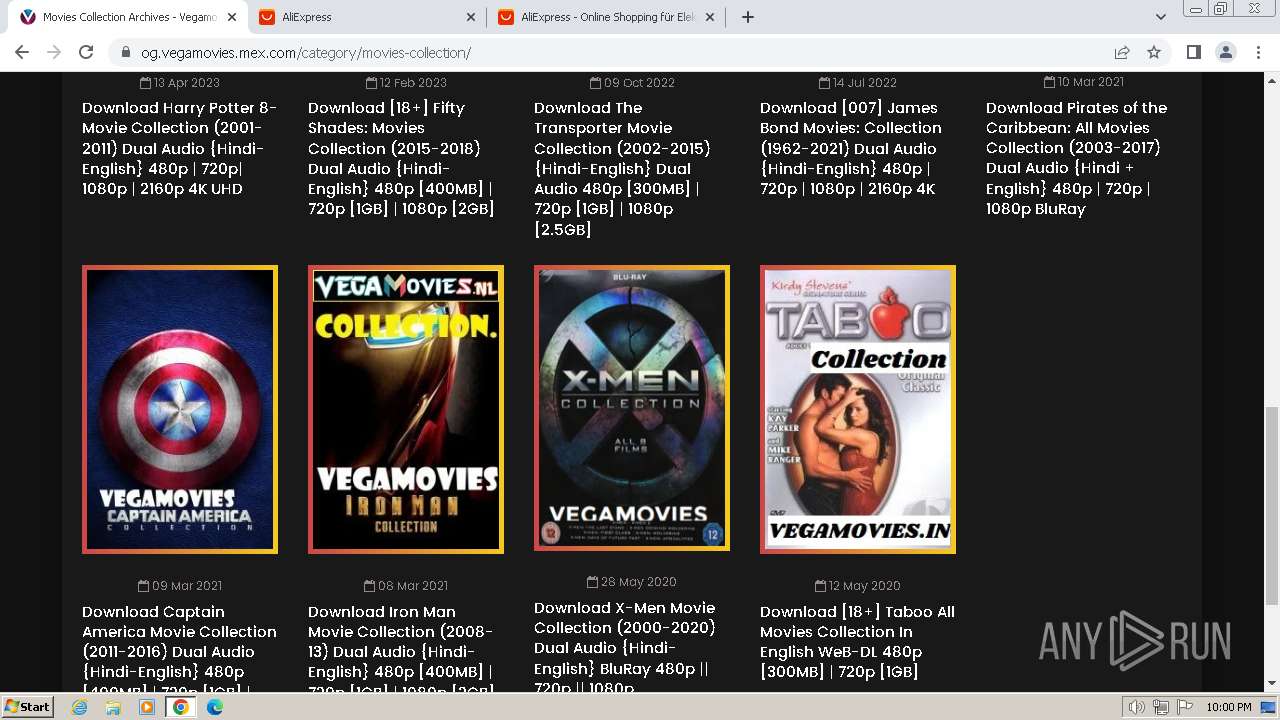The image size is (1280, 720).
Task: Share this page icon in address bar
Action: coord(1122,52)
